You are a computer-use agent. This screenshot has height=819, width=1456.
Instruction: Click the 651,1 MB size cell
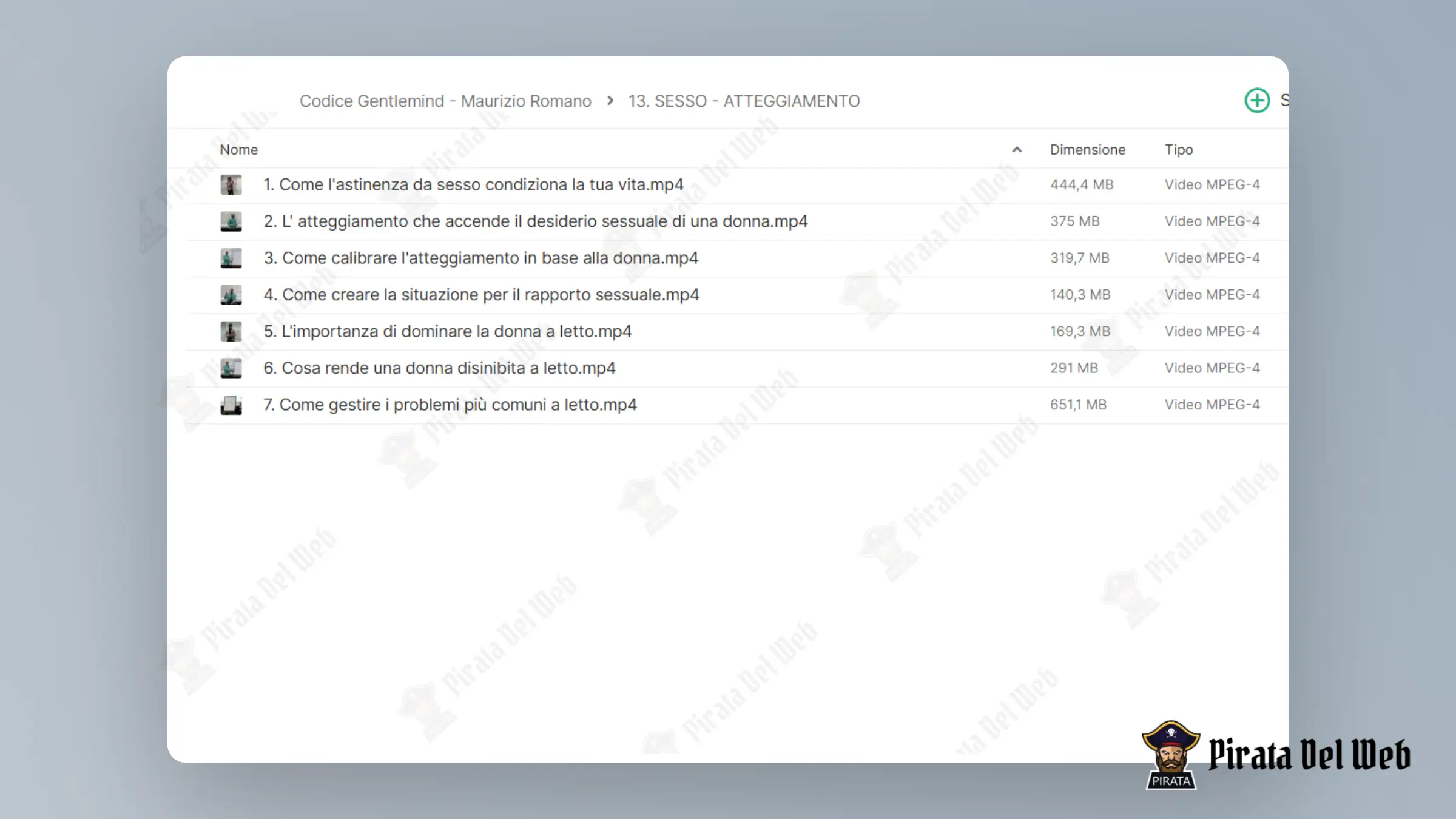pyautogui.click(x=1078, y=405)
